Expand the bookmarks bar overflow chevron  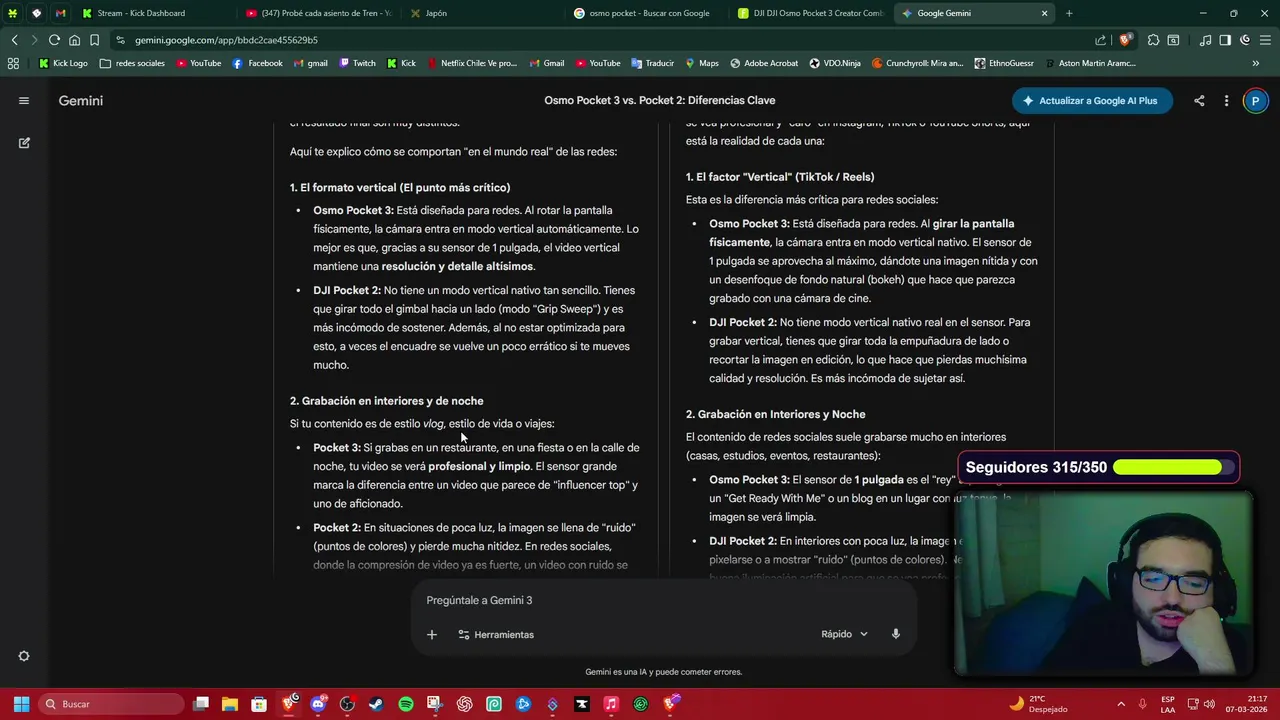(x=1255, y=63)
